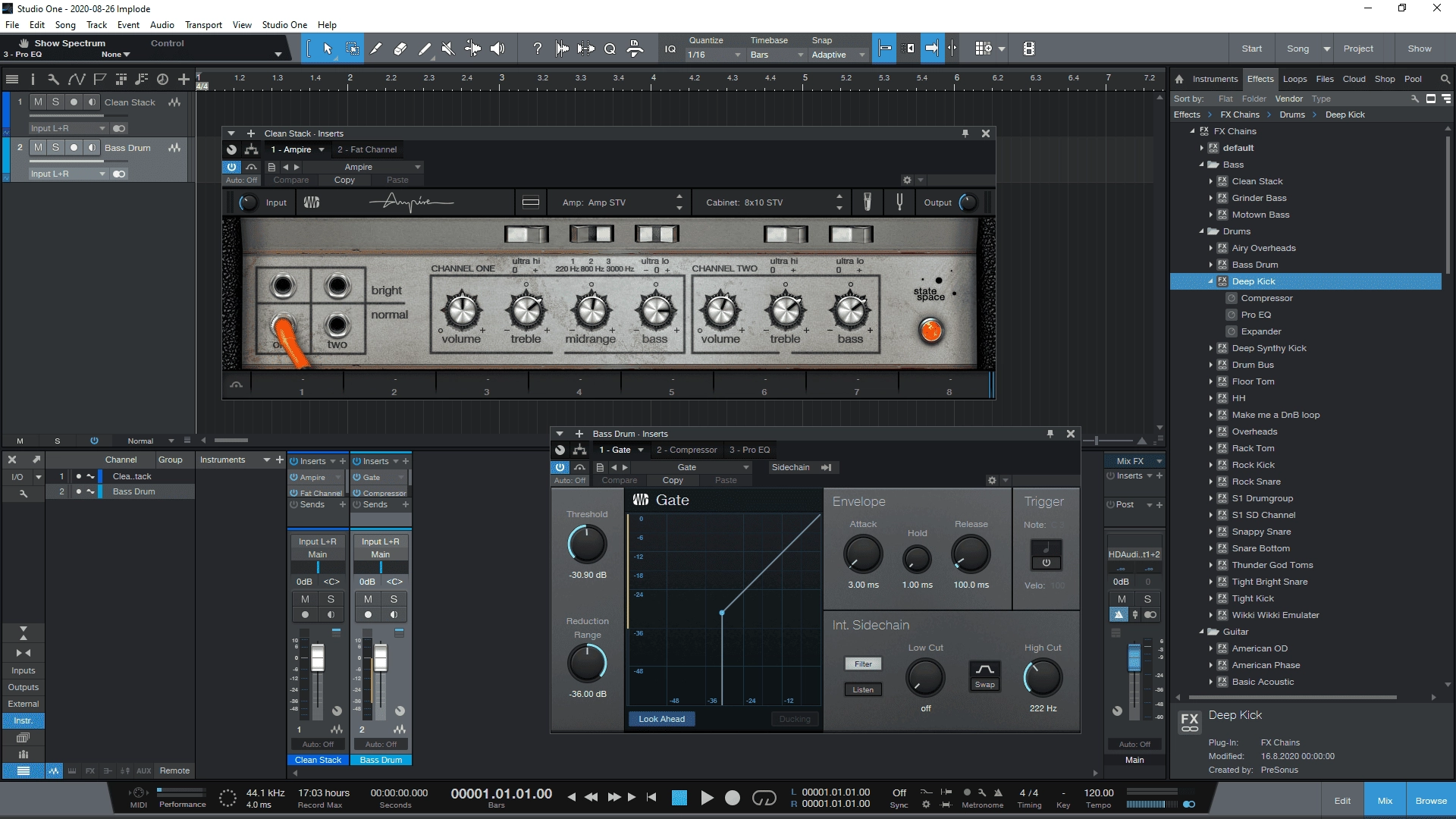Select the Split tool
The width and height of the screenshot is (1456, 819).
click(376, 49)
